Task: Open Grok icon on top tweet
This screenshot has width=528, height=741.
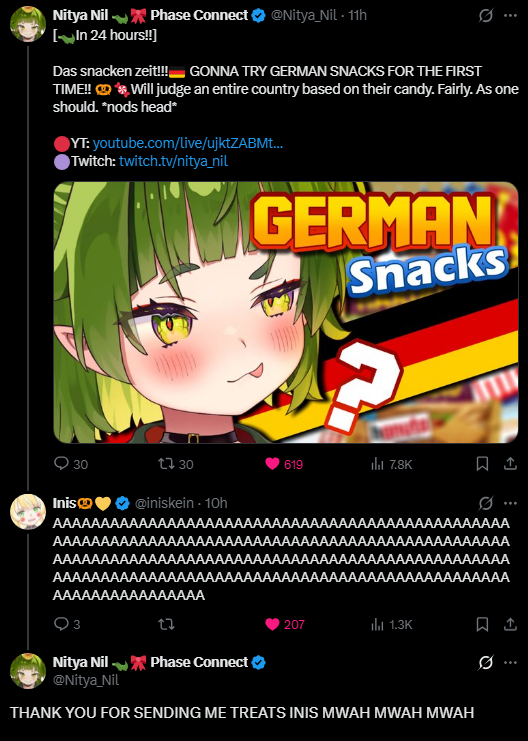Action: click(485, 16)
